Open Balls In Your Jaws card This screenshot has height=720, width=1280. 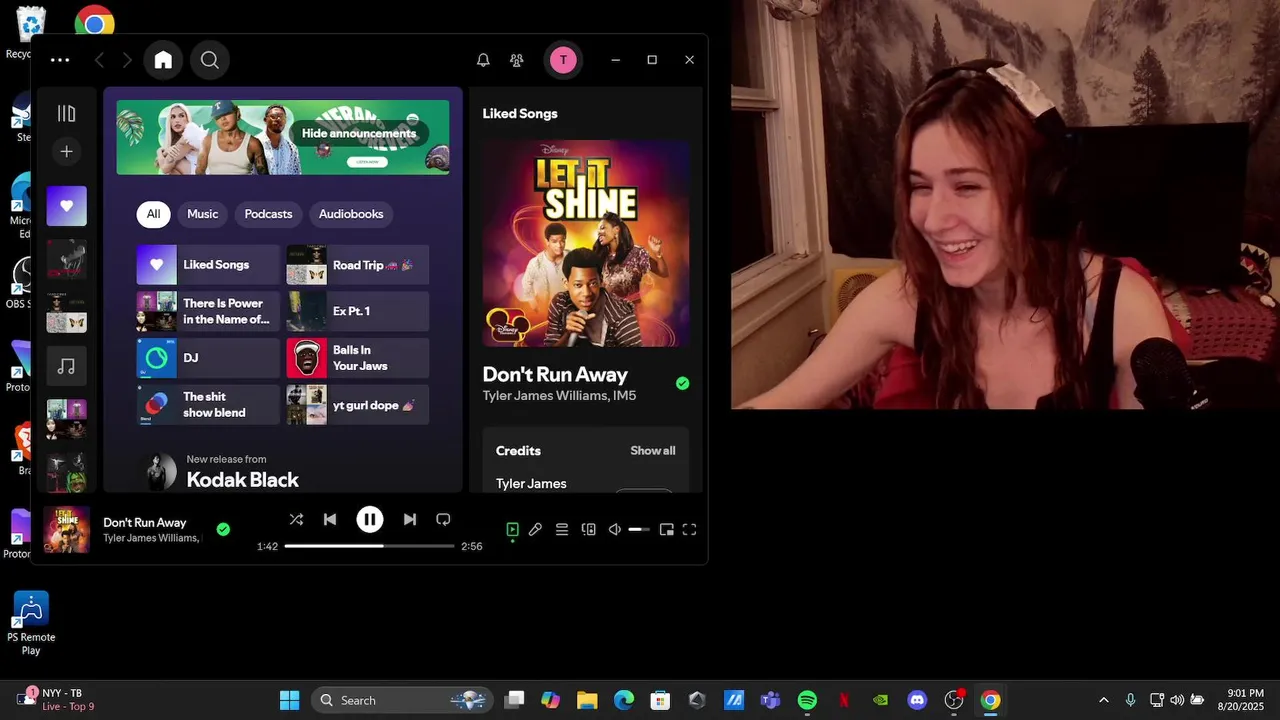point(358,358)
